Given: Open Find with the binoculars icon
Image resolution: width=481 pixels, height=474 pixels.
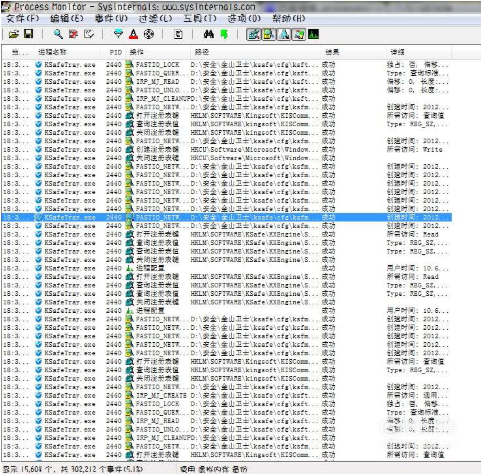Looking at the screenshot, I should point(209,34).
